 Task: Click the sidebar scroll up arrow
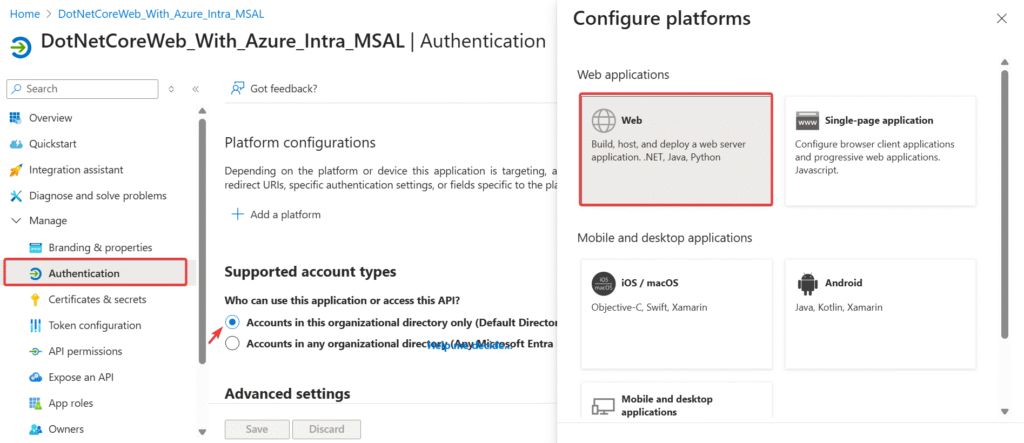point(202,110)
